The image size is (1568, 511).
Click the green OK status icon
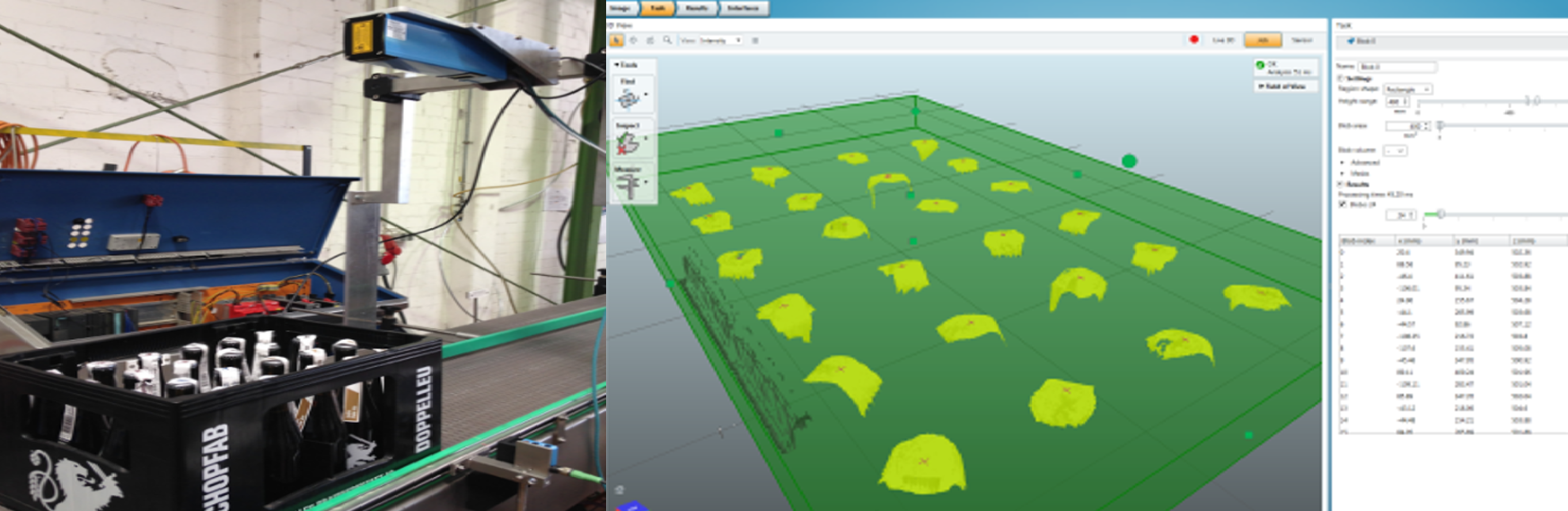[x=1260, y=65]
